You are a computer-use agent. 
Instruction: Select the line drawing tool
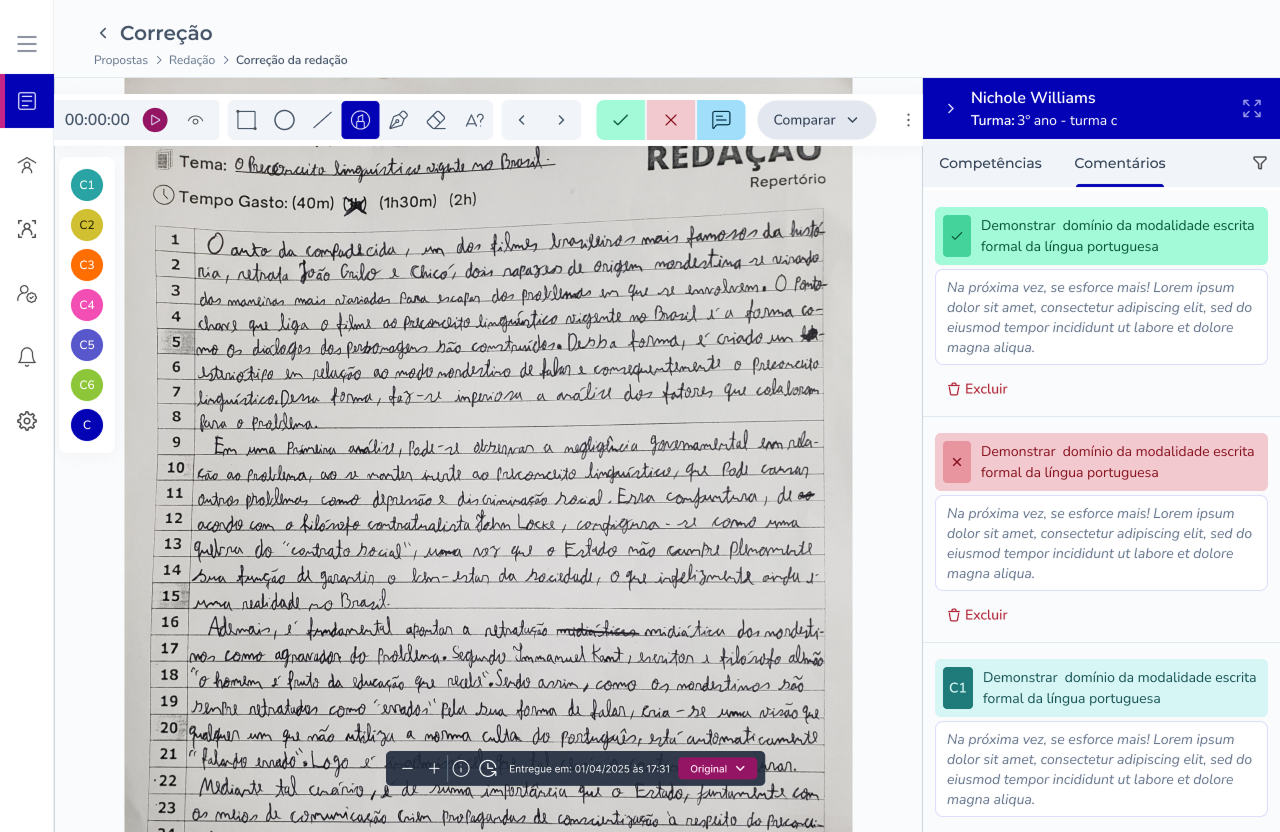tap(322, 120)
